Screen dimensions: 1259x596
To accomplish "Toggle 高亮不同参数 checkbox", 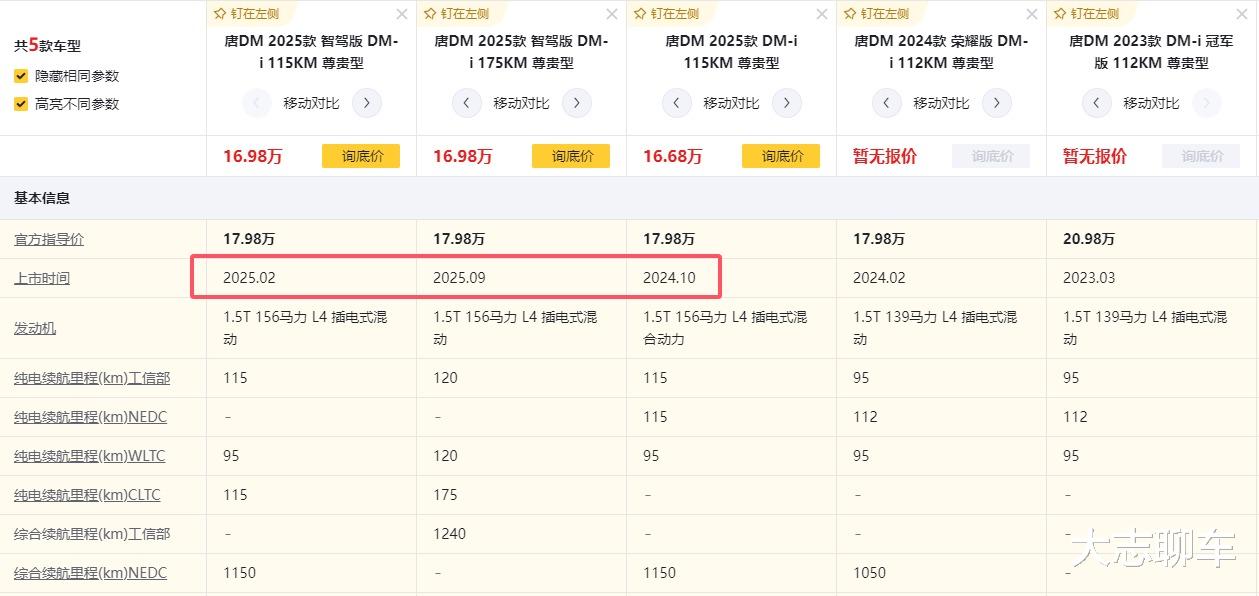I will click(21, 104).
